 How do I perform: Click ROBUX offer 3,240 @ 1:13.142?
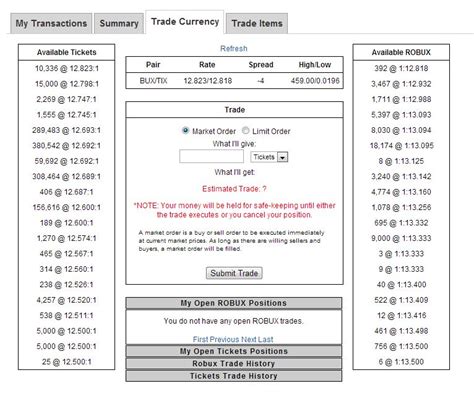click(401, 176)
